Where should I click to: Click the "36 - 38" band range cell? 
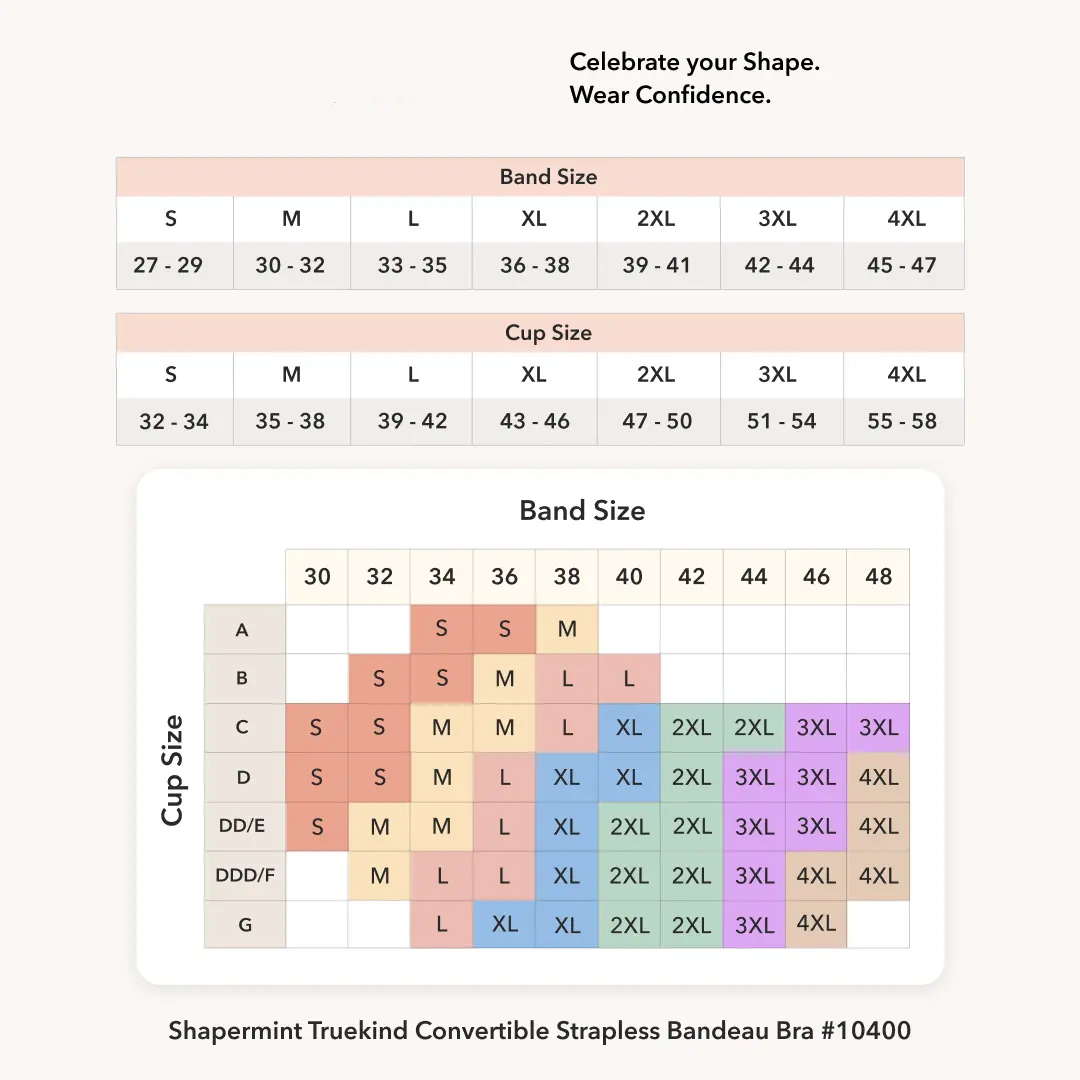(x=535, y=265)
